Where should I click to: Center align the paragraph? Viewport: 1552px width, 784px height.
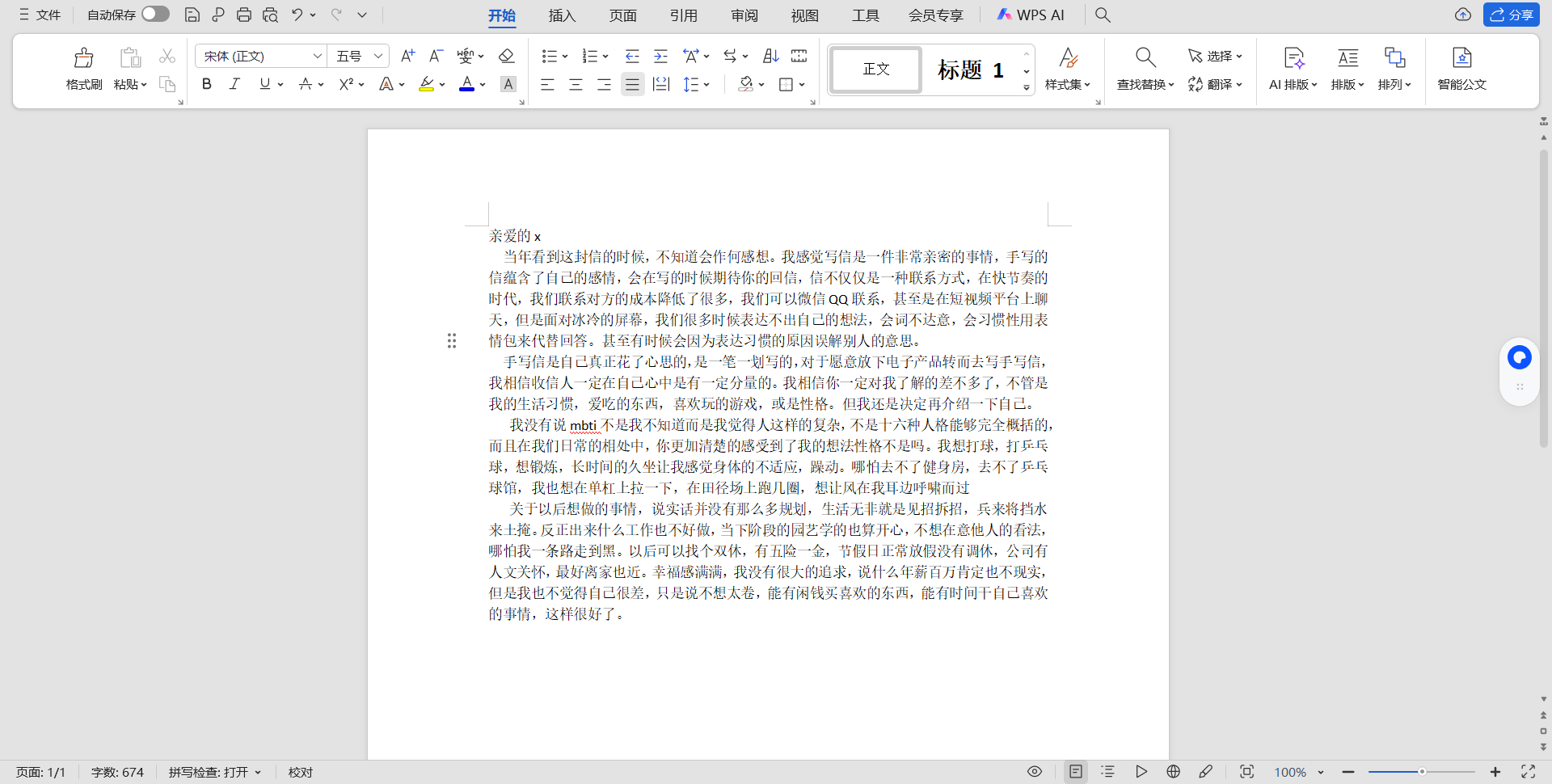[x=576, y=84]
